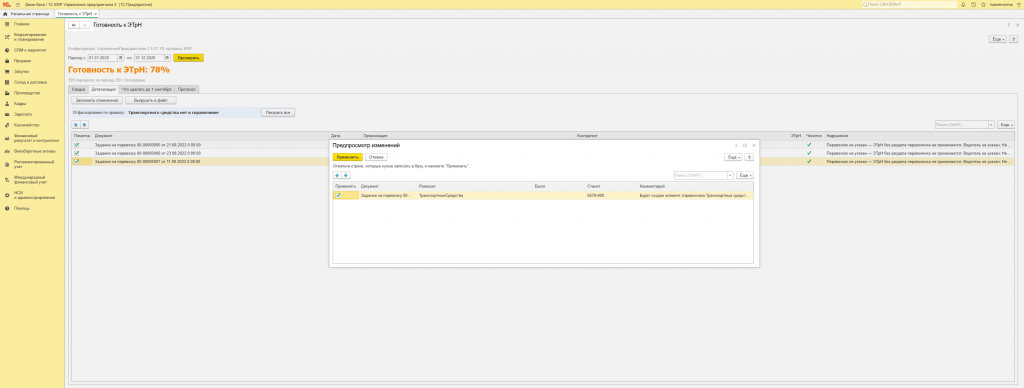Open notifications bell in title bar
1024x388 pixels.
[x=964, y=4]
